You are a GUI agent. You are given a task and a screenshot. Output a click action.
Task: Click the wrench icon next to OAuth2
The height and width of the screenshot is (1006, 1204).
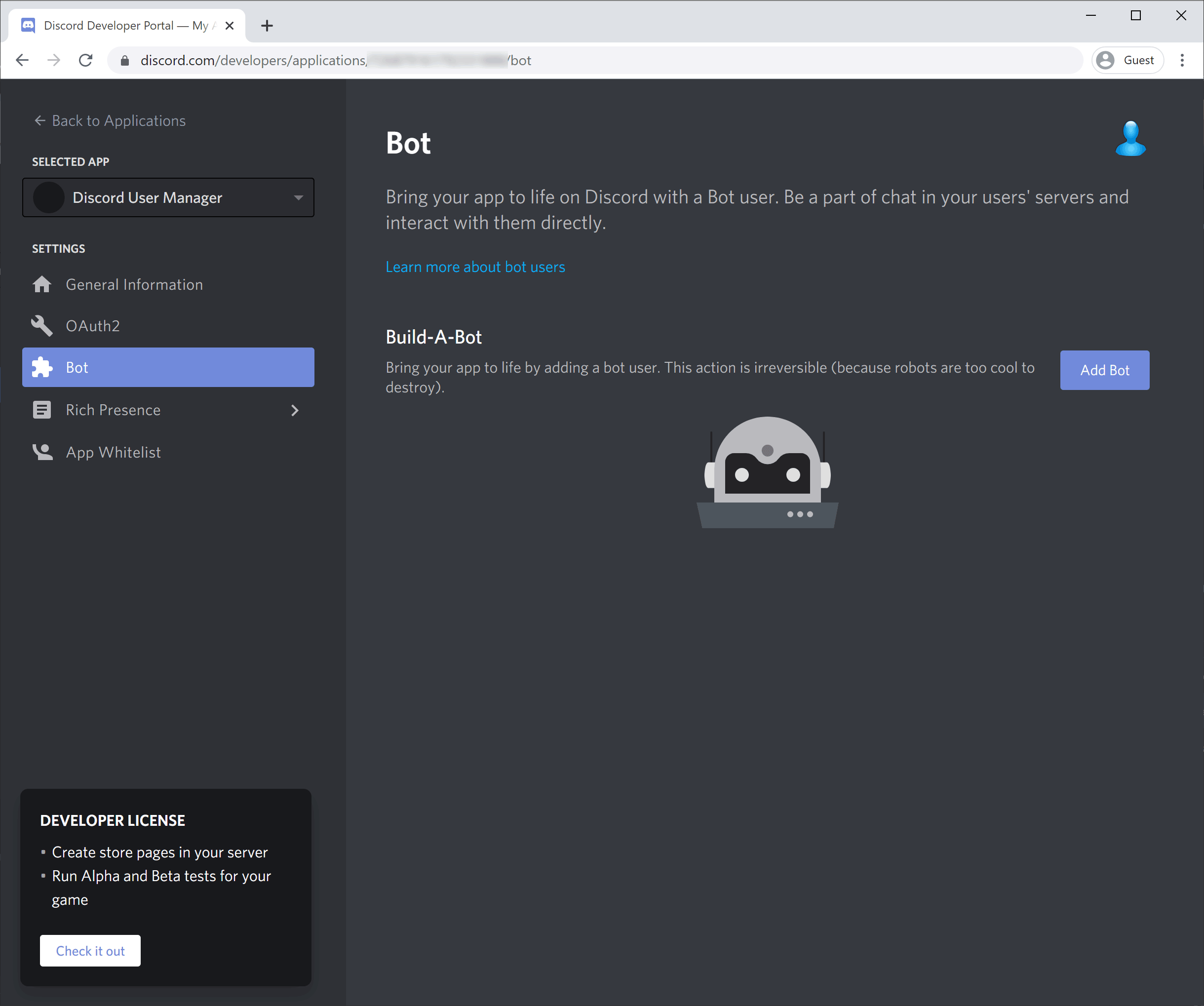tap(42, 326)
